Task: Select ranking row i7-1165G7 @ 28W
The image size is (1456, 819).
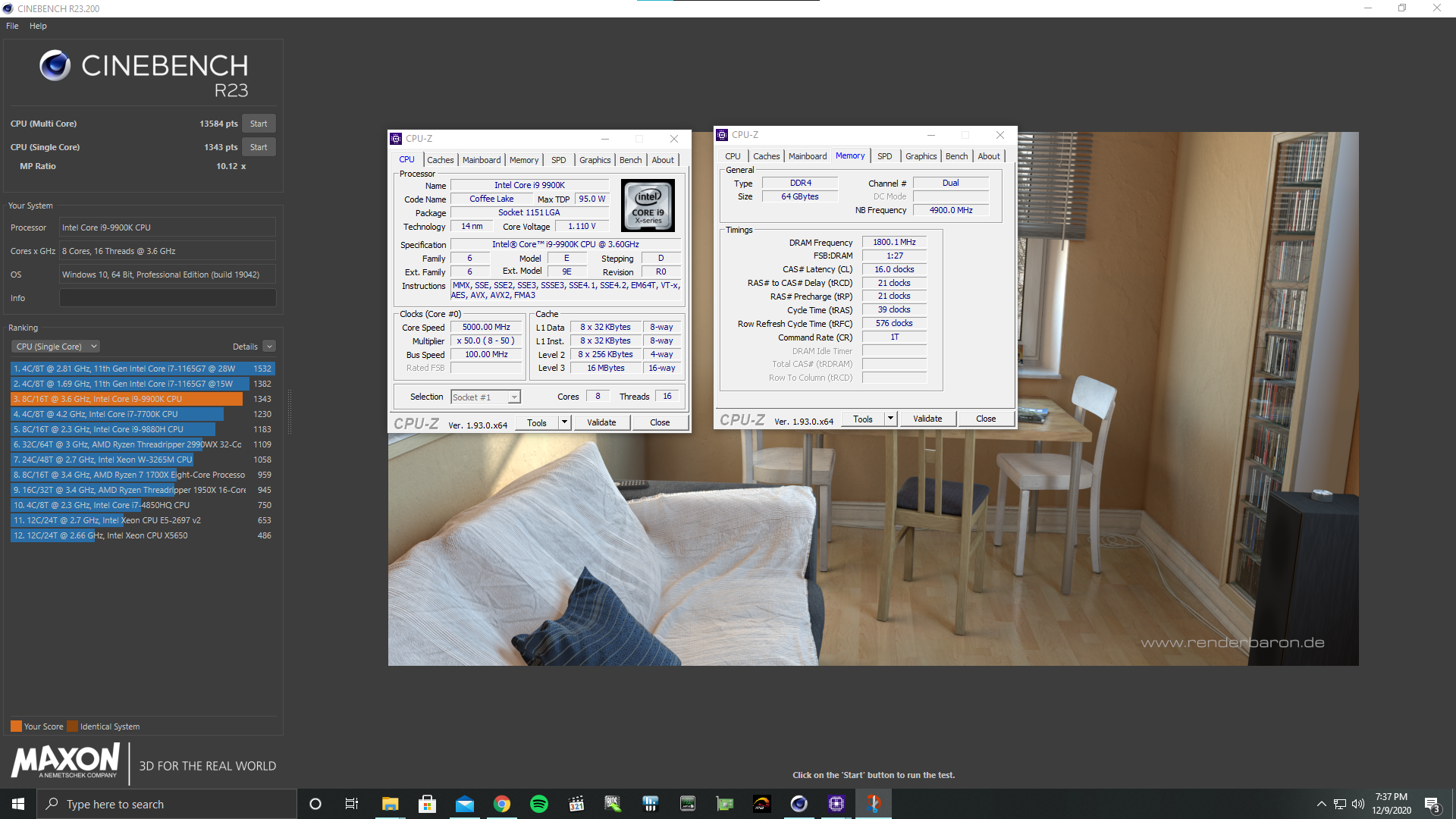Action: pos(143,369)
